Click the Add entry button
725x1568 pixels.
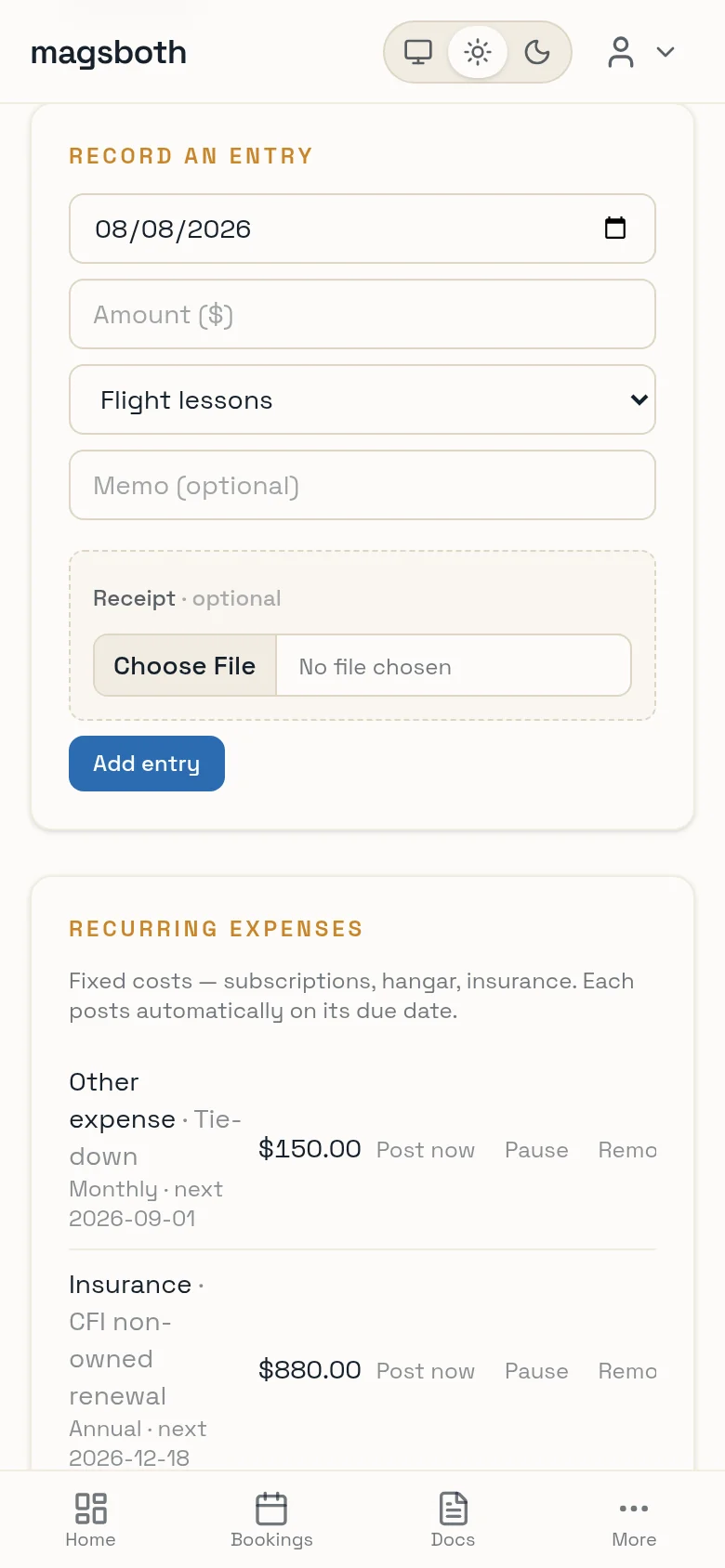click(x=147, y=764)
